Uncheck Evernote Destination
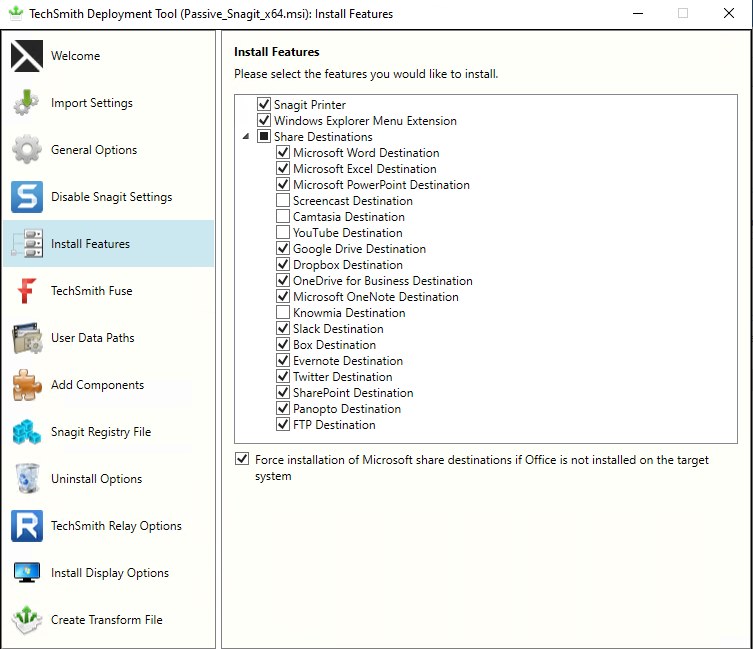 (x=283, y=360)
